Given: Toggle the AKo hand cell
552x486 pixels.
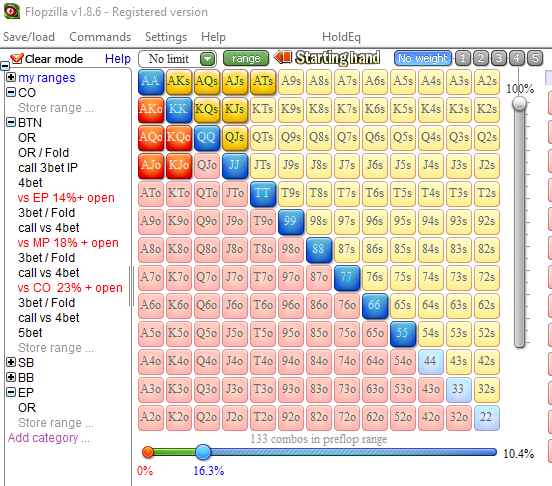Looking at the screenshot, I should pyautogui.click(x=151, y=109).
